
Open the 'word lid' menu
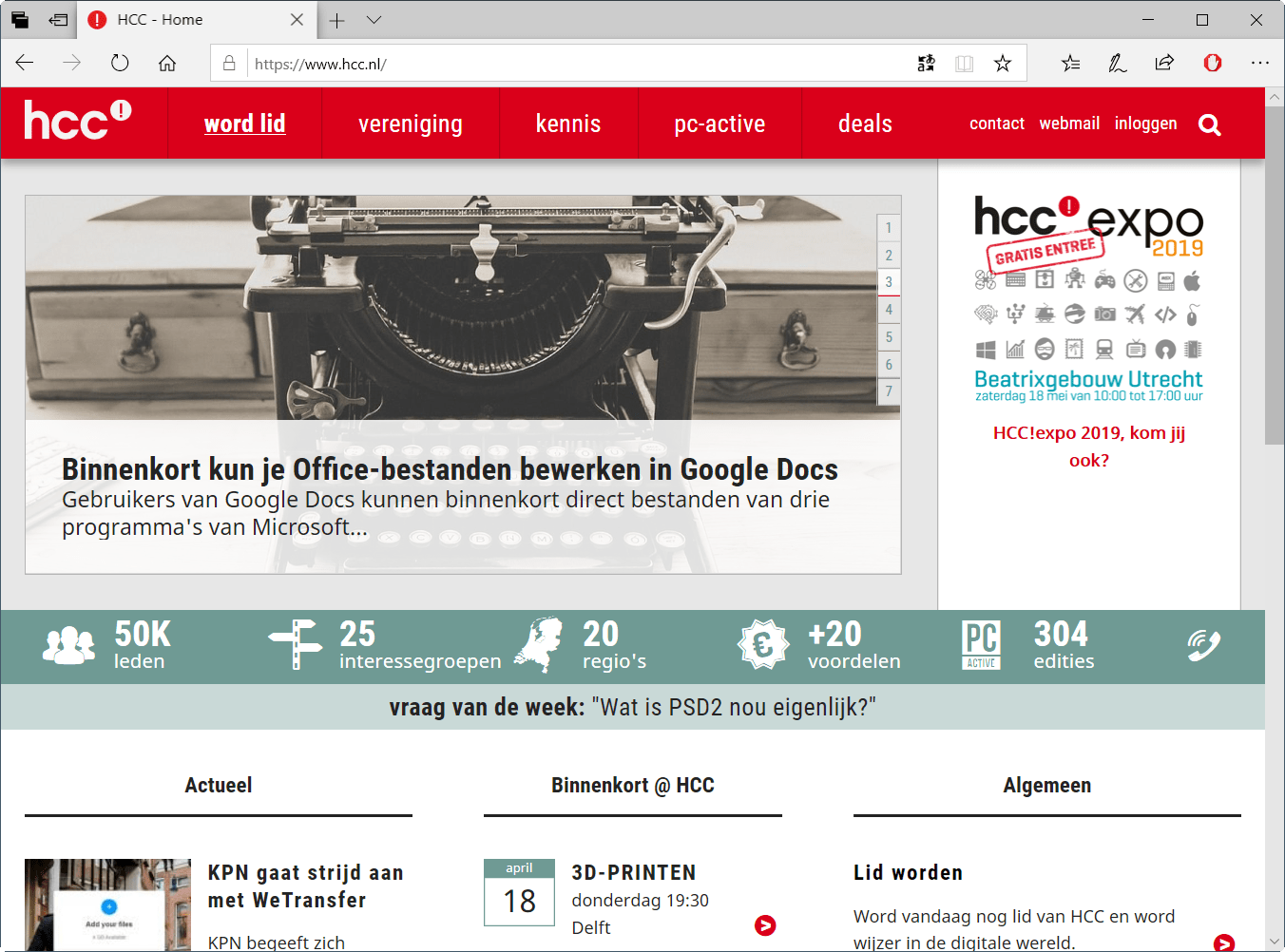coord(245,124)
